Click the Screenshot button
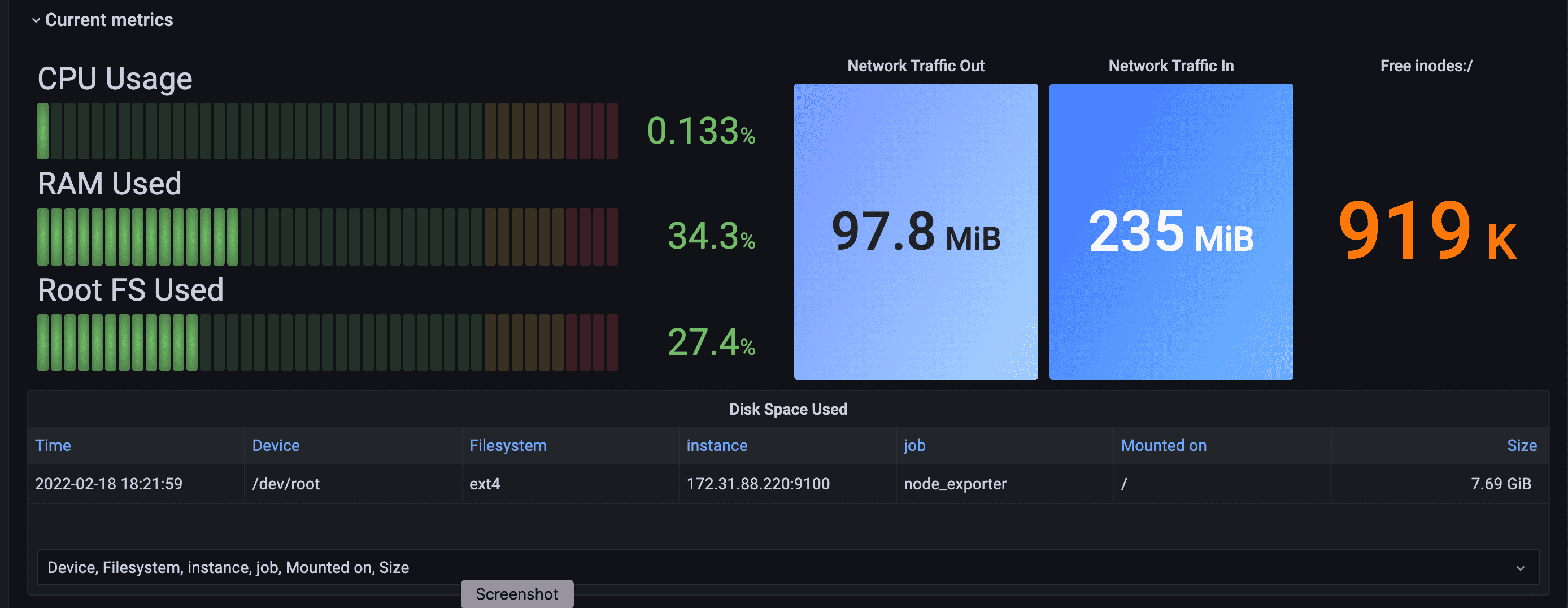Image resolution: width=1568 pixels, height=608 pixels. [516, 594]
